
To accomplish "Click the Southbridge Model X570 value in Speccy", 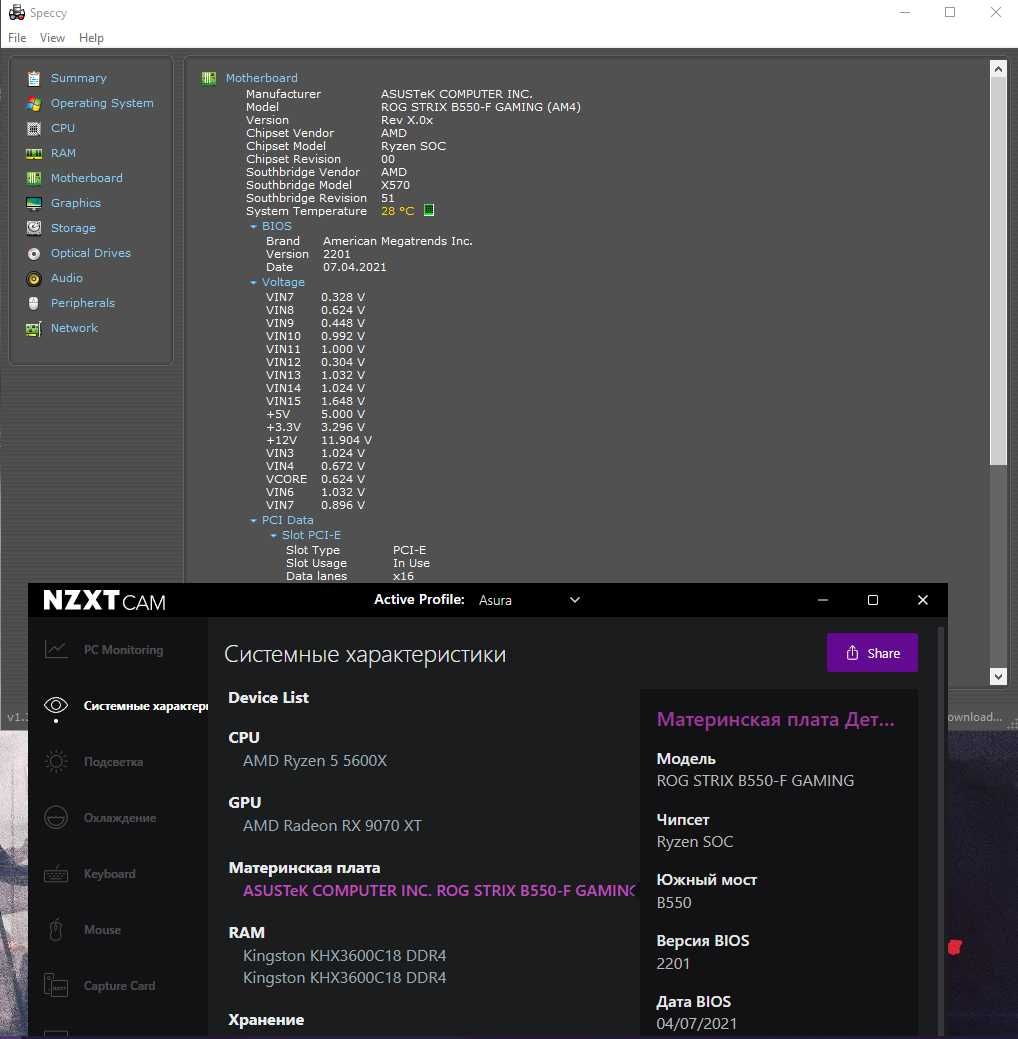I will point(395,186).
